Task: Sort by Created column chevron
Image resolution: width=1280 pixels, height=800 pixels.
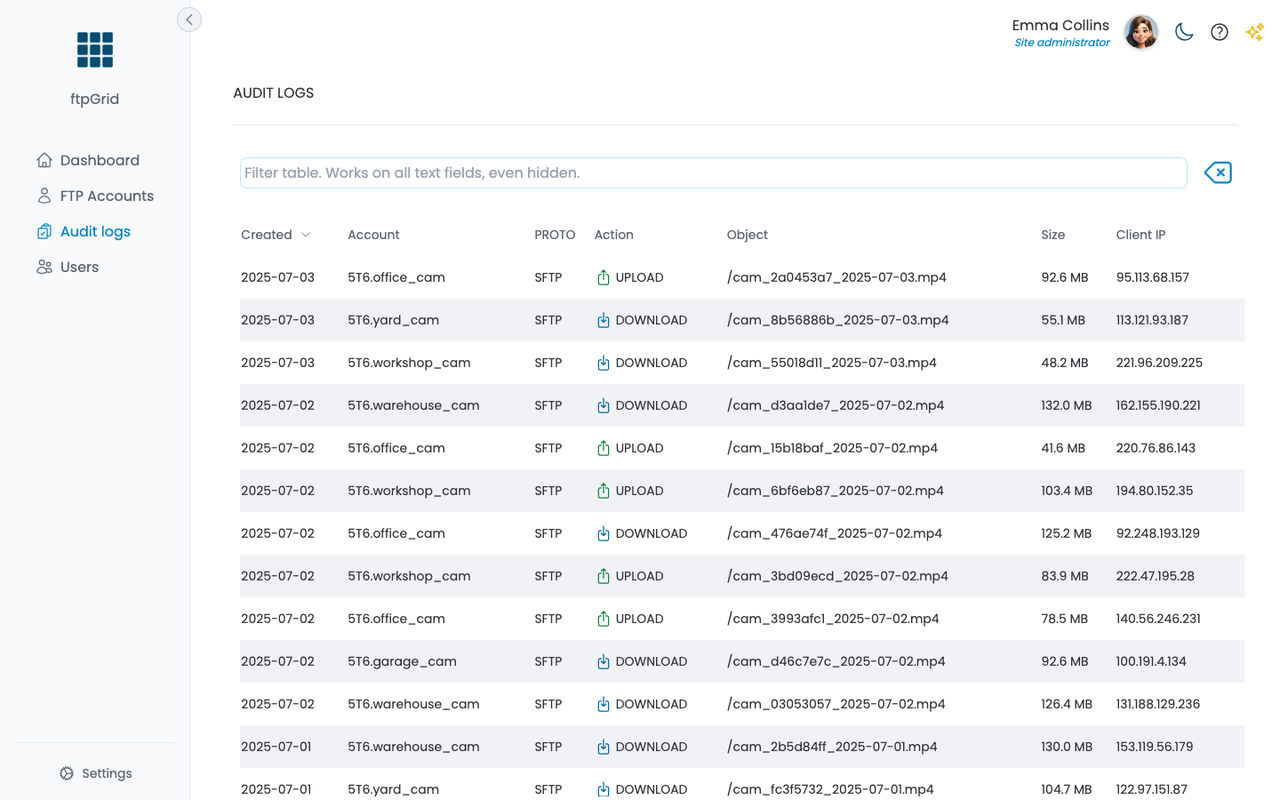Action: [306, 235]
